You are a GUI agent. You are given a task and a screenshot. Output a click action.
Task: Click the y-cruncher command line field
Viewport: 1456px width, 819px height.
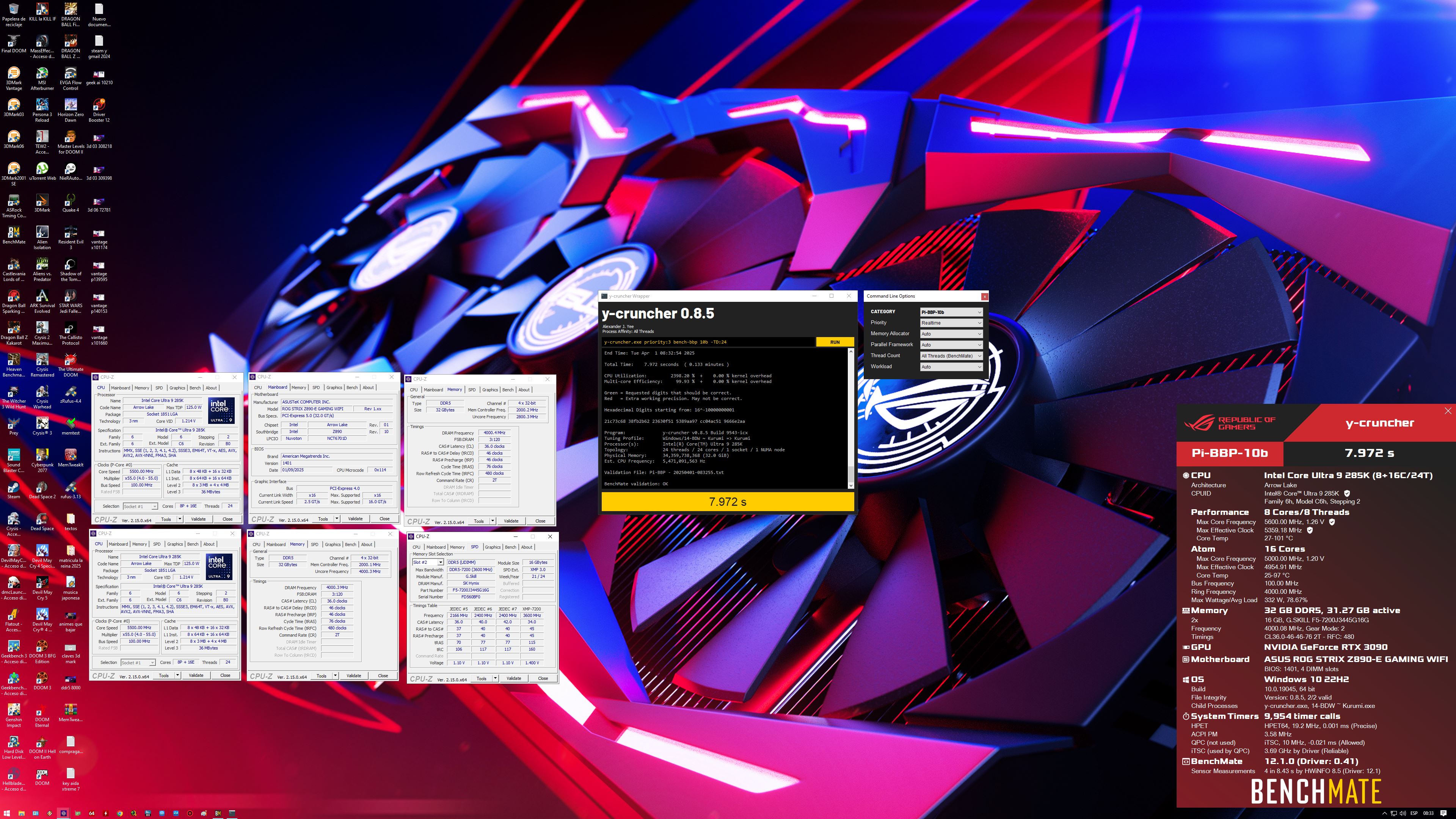708,342
